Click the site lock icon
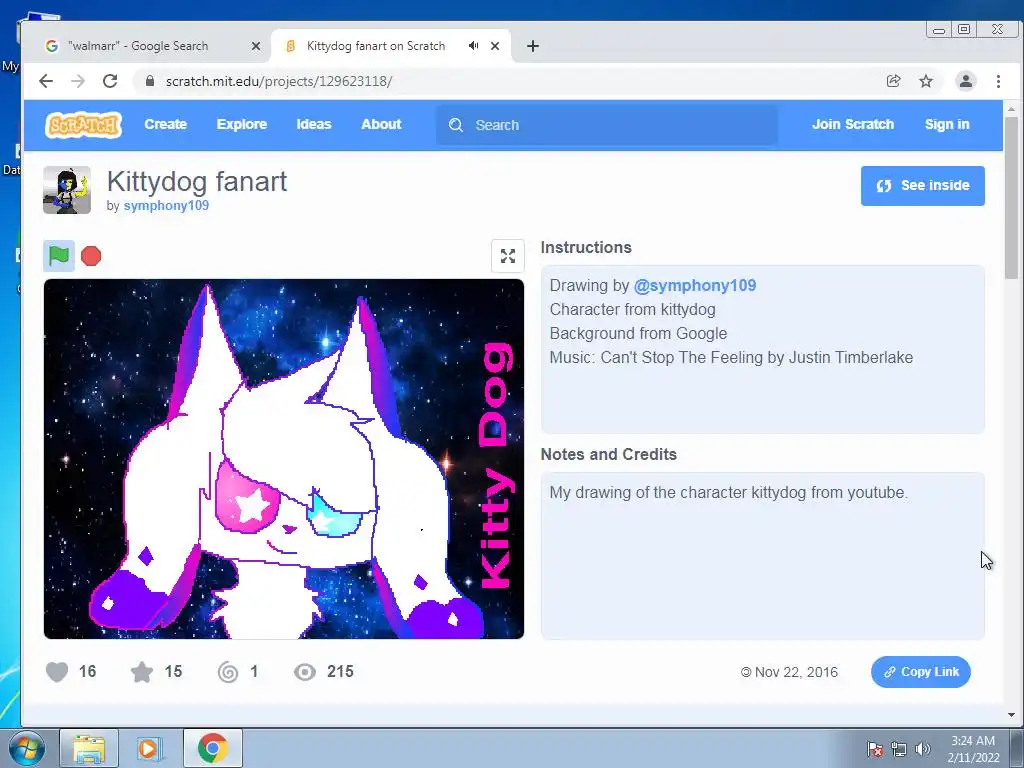 pos(150,81)
